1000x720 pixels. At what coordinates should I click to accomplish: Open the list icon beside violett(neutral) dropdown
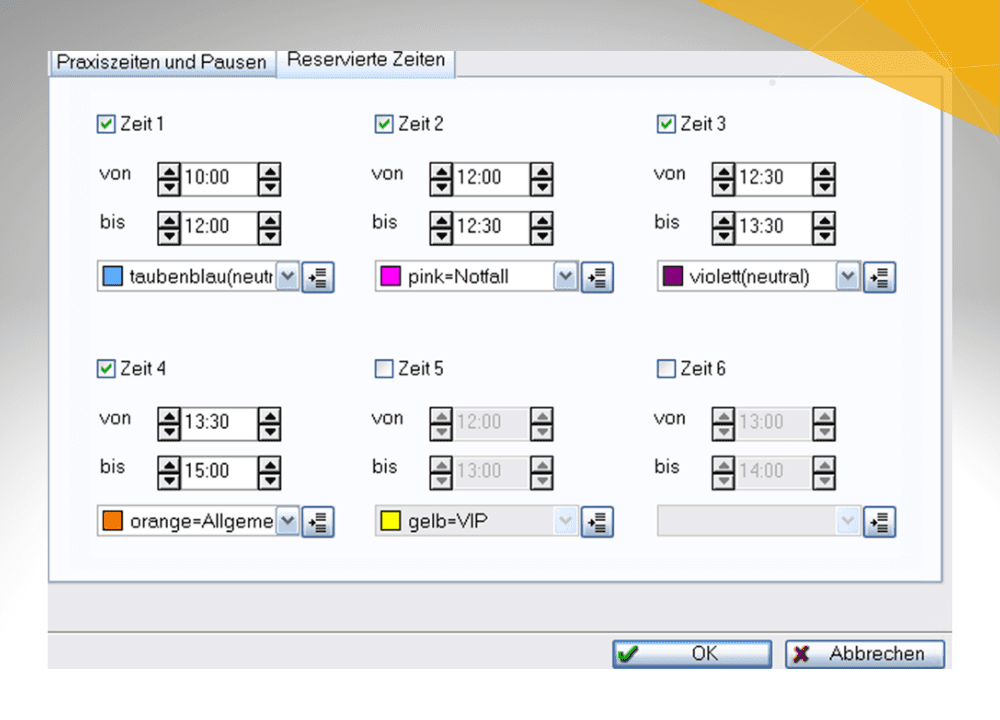pyautogui.click(x=879, y=277)
